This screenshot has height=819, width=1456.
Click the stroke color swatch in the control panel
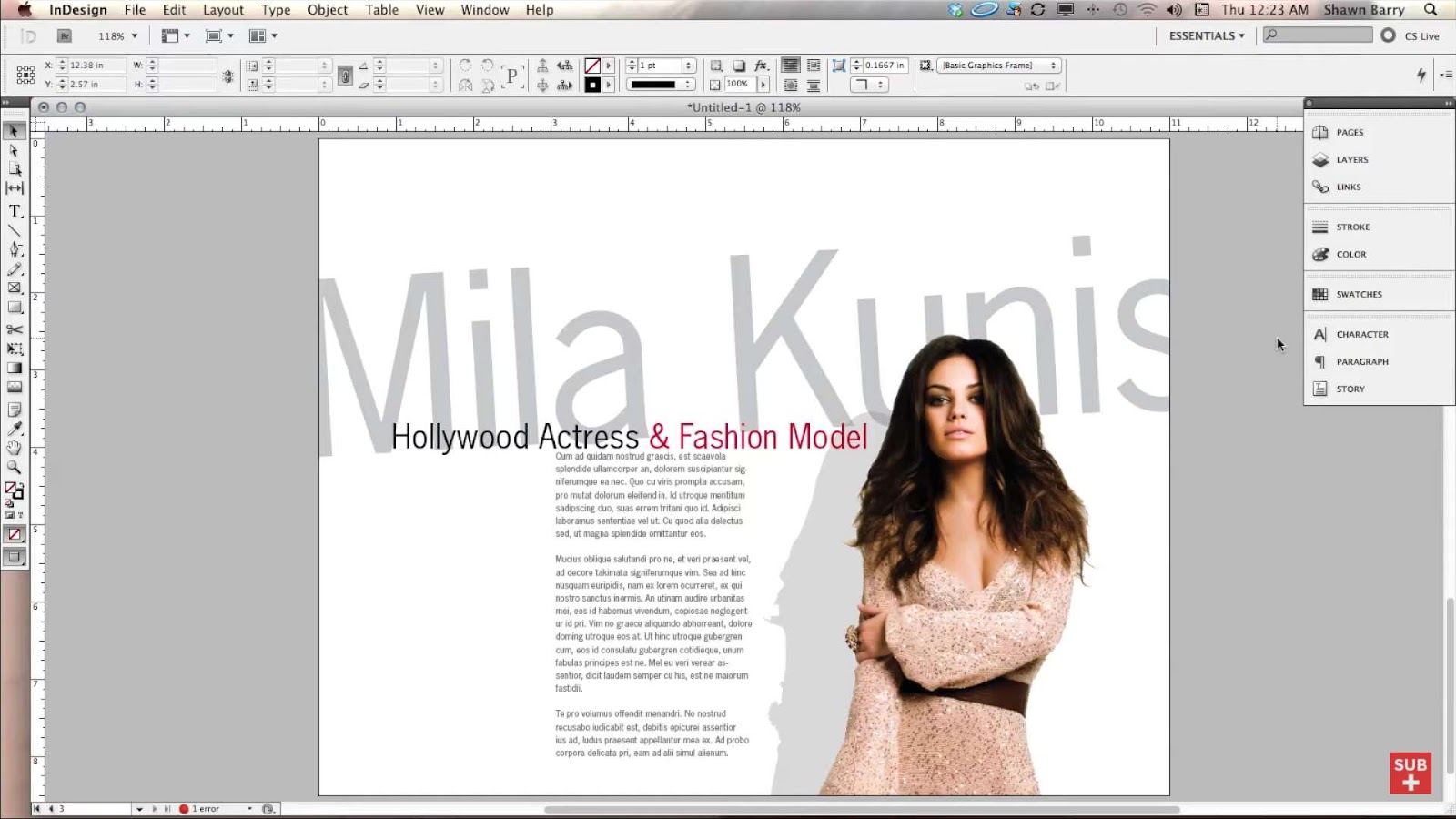click(x=592, y=85)
